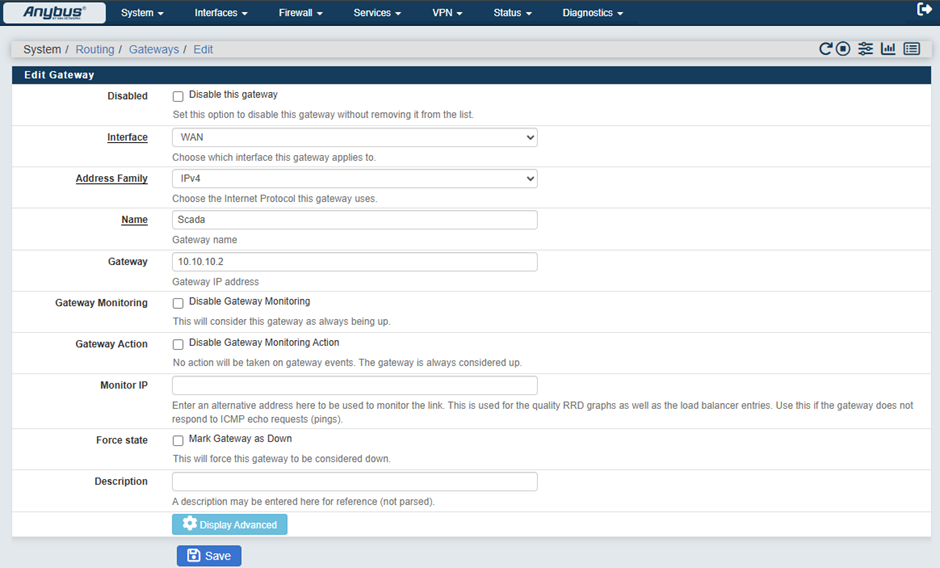Click the stop service icon
Screen dimensions: 940x568
point(843,49)
